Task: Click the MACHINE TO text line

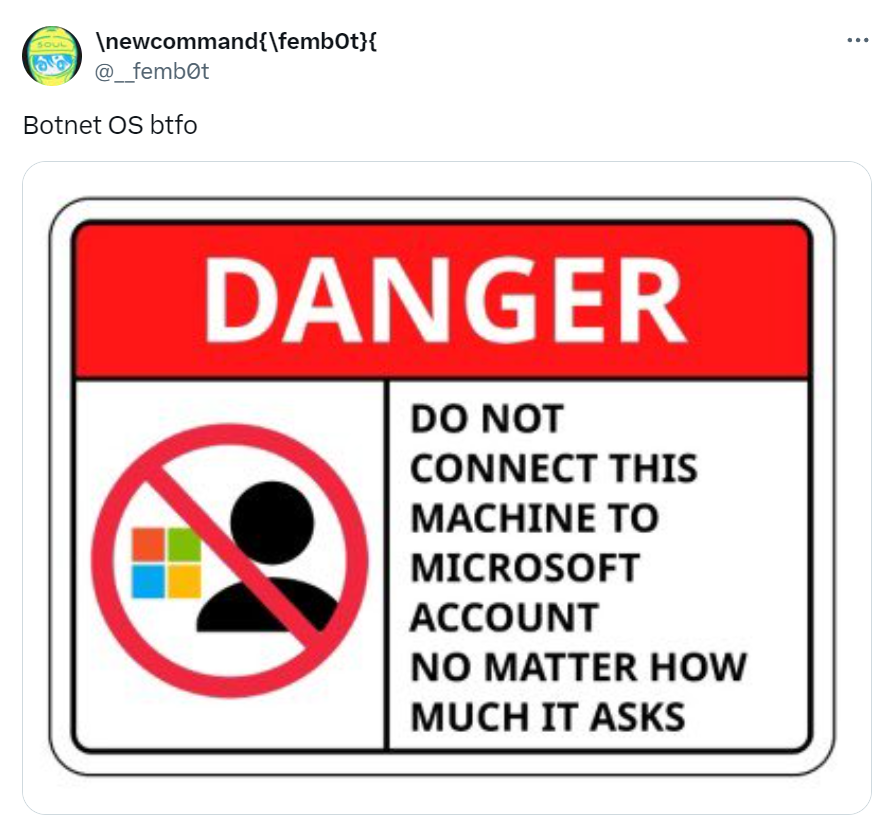Action: click(x=535, y=518)
